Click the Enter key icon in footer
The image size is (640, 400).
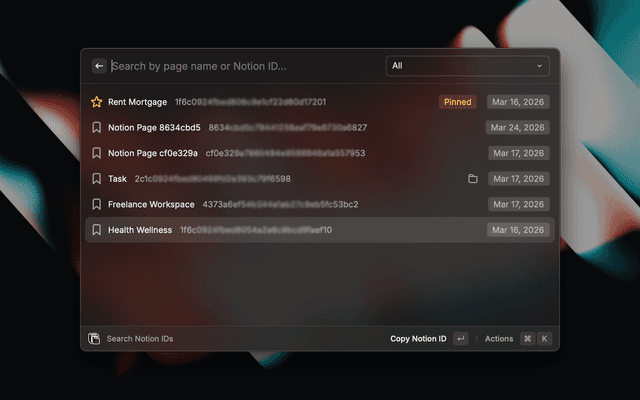point(460,339)
